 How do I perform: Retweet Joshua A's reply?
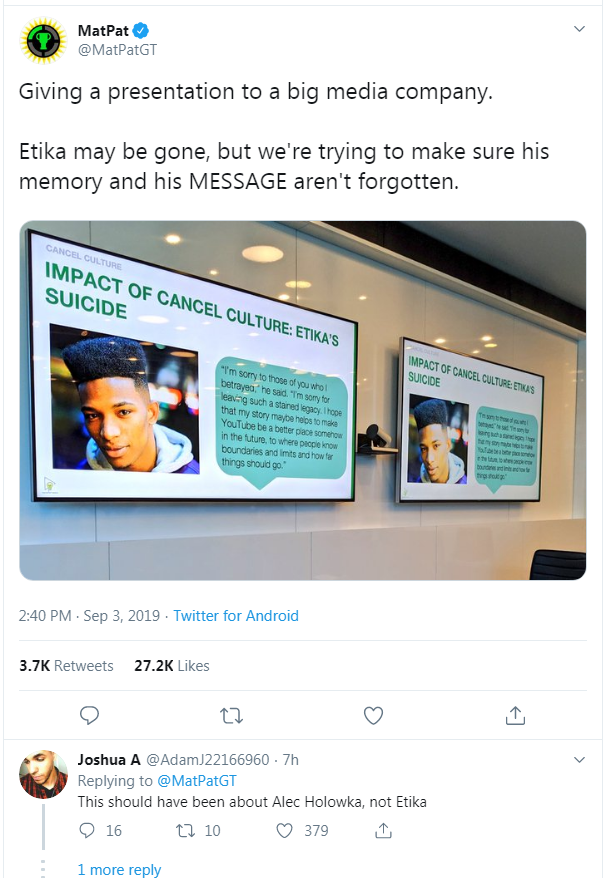point(185,830)
